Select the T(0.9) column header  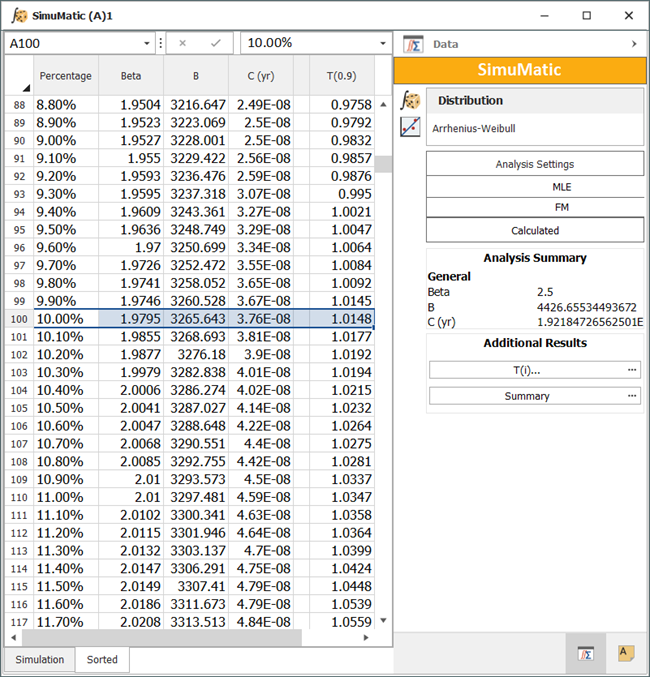point(342,76)
